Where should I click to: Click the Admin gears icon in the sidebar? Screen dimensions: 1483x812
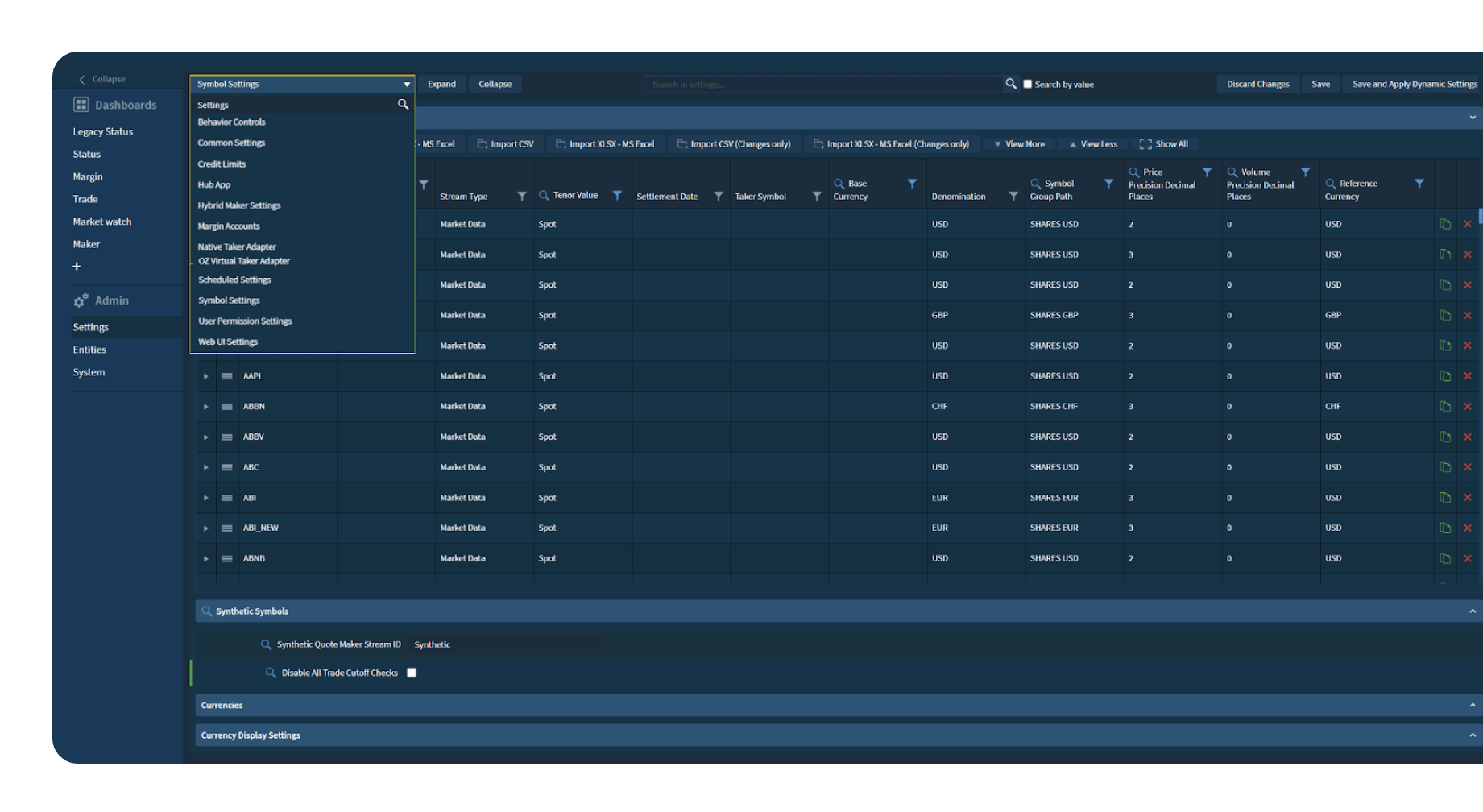click(x=81, y=300)
